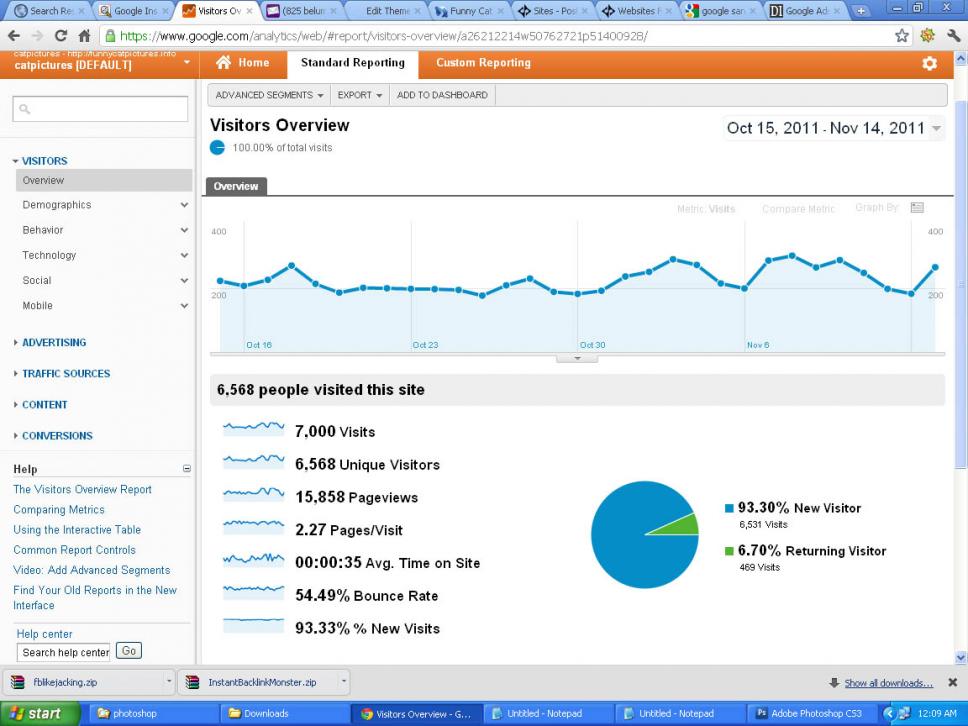Screen dimensions: 968x726
Task: Reload the page with refresh icon
Action: (60, 36)
